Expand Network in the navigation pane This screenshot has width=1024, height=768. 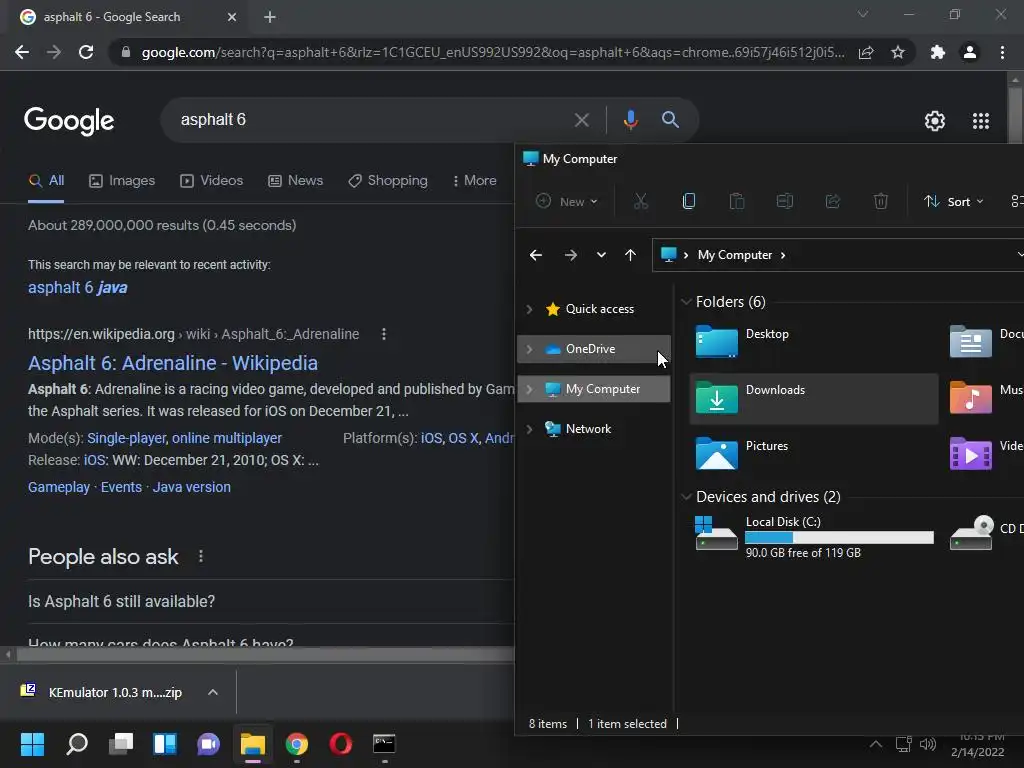[x=530, y=429]
